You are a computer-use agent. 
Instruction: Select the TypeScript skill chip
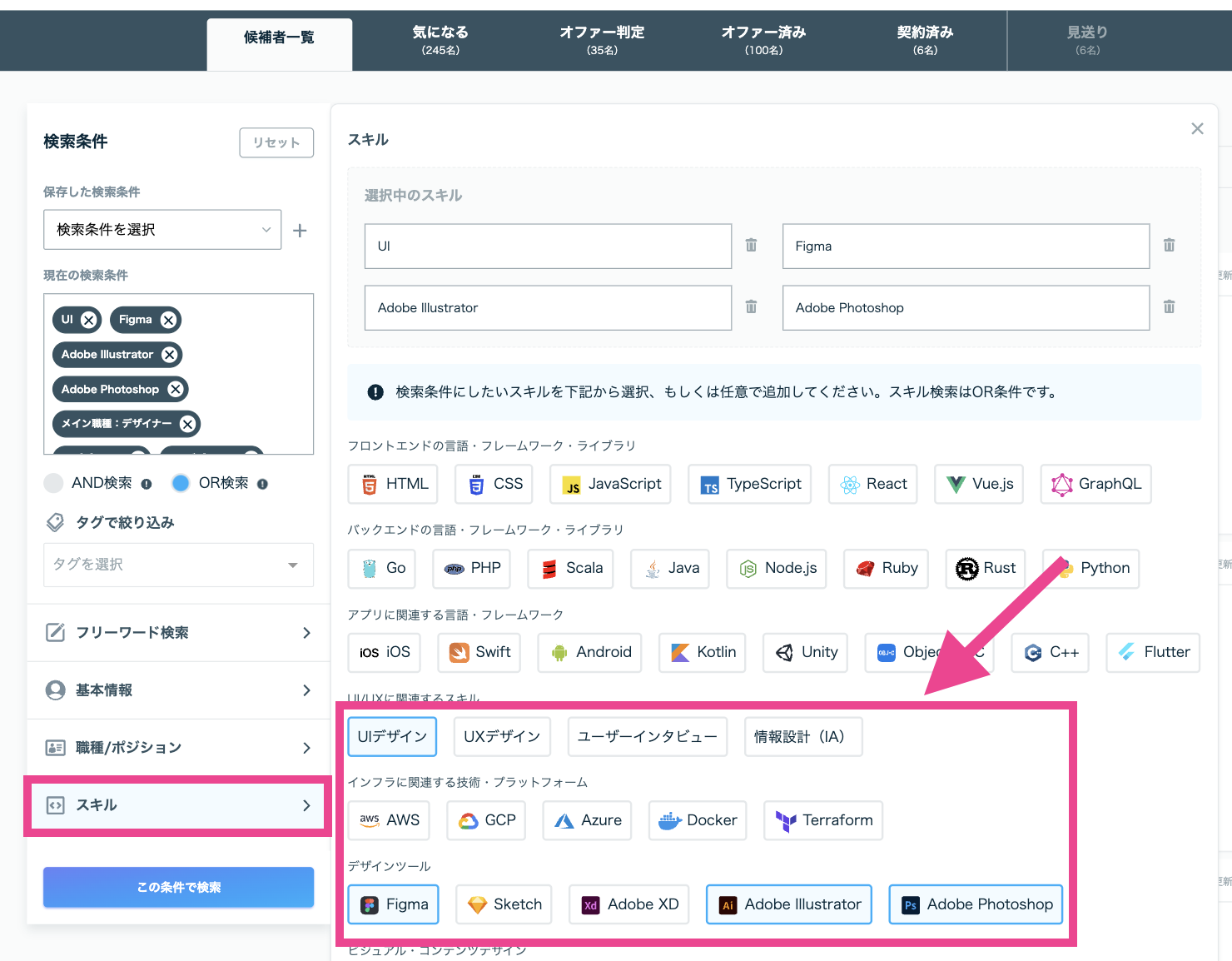[750, 484]
